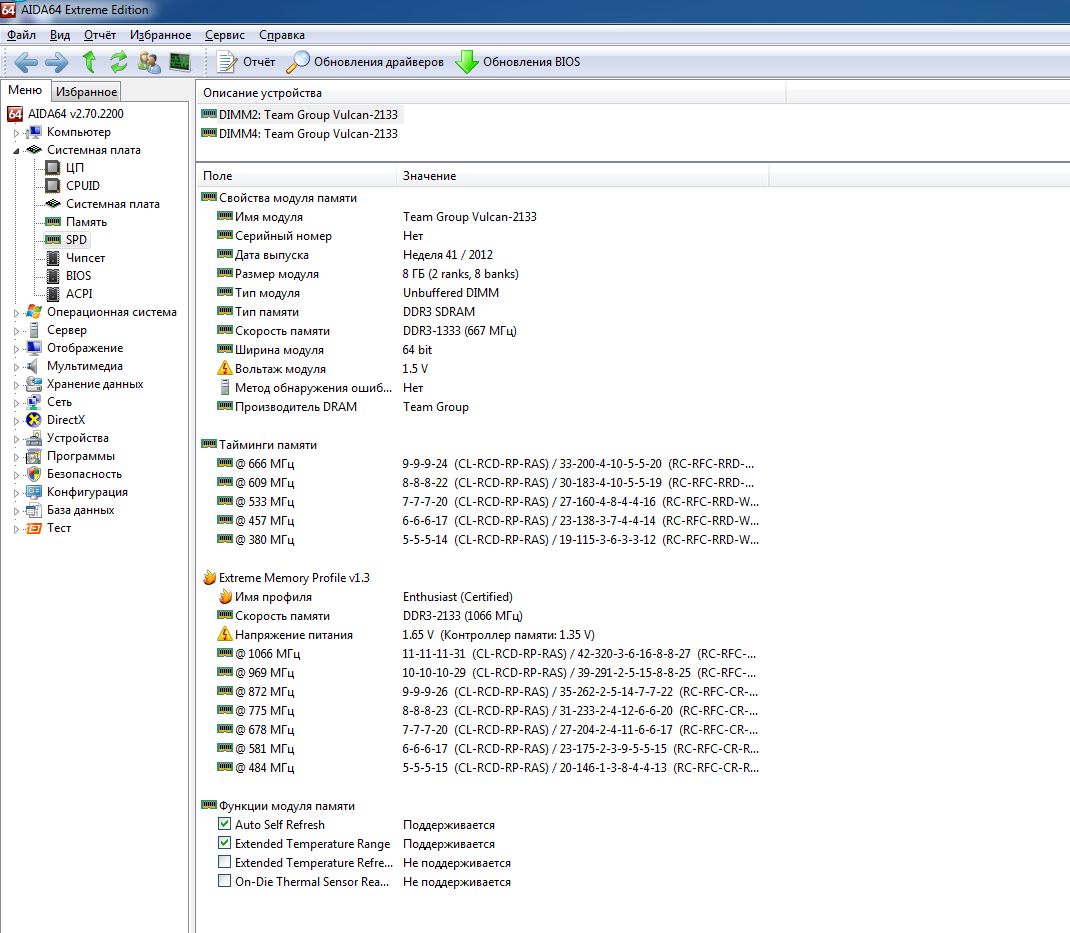Switch to the Избранное sidebar tab
Viewport: 1070px width, 933px height.
86,91
